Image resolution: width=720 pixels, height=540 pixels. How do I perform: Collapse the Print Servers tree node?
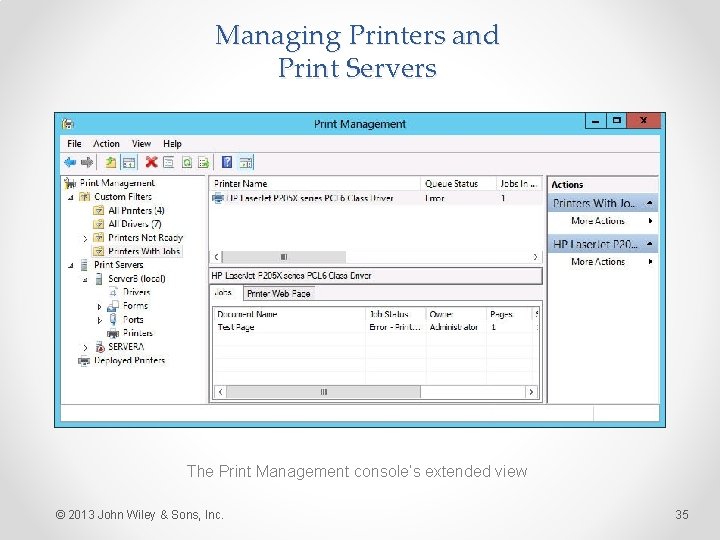(x=70, y=265)
